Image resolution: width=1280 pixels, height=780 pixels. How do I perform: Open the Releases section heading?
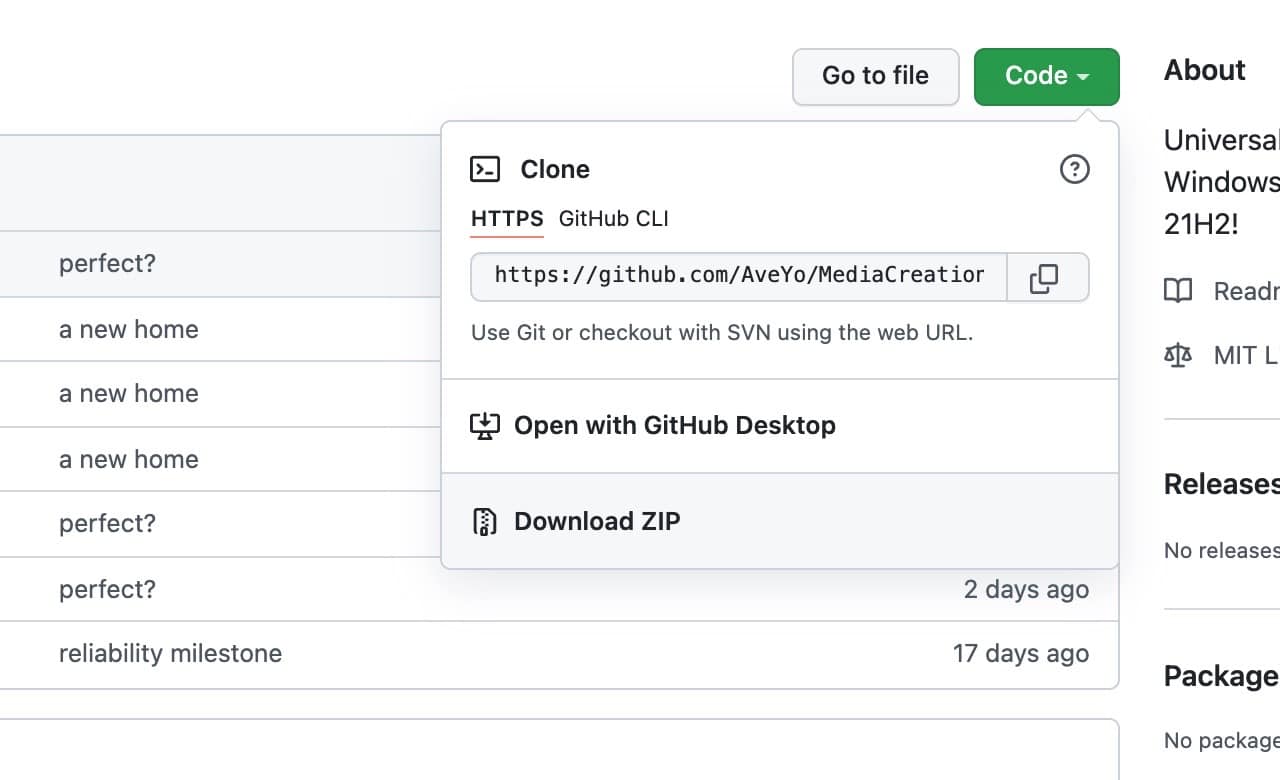click(x=1221, y=484)
